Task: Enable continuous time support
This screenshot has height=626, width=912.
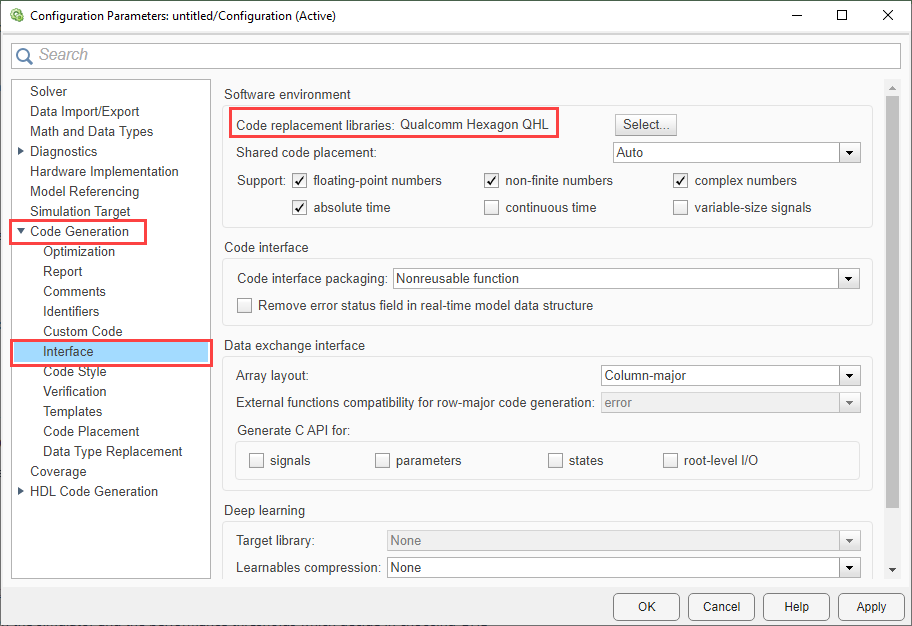Action: click(491, 208)
